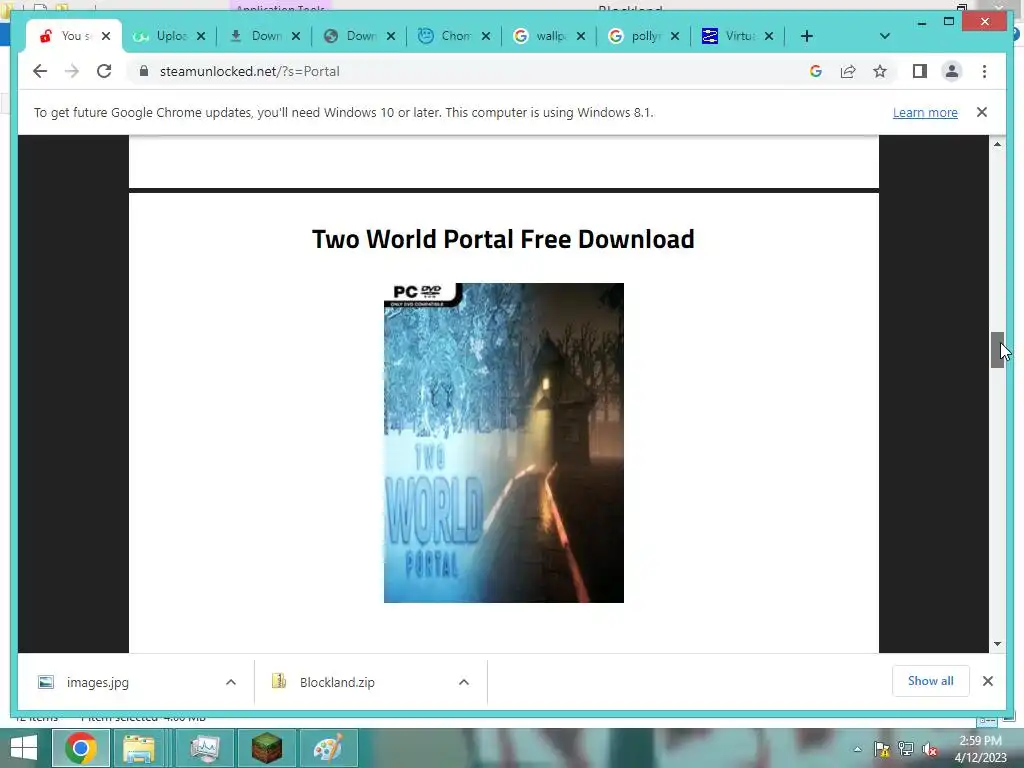Close the Chom tab

pos(486,36)
